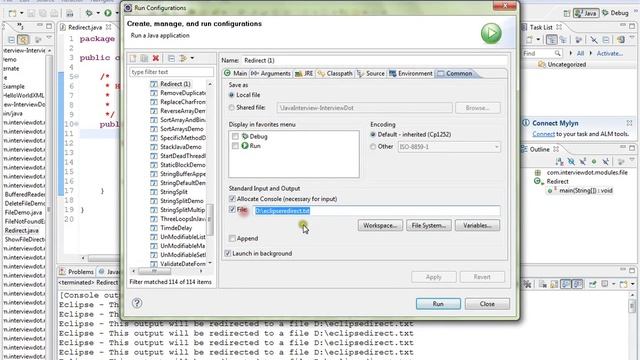The width and height of the screenshot is (640, 360).
Task: Click Duplicate launch configuration icon
Action: point(144,58)
